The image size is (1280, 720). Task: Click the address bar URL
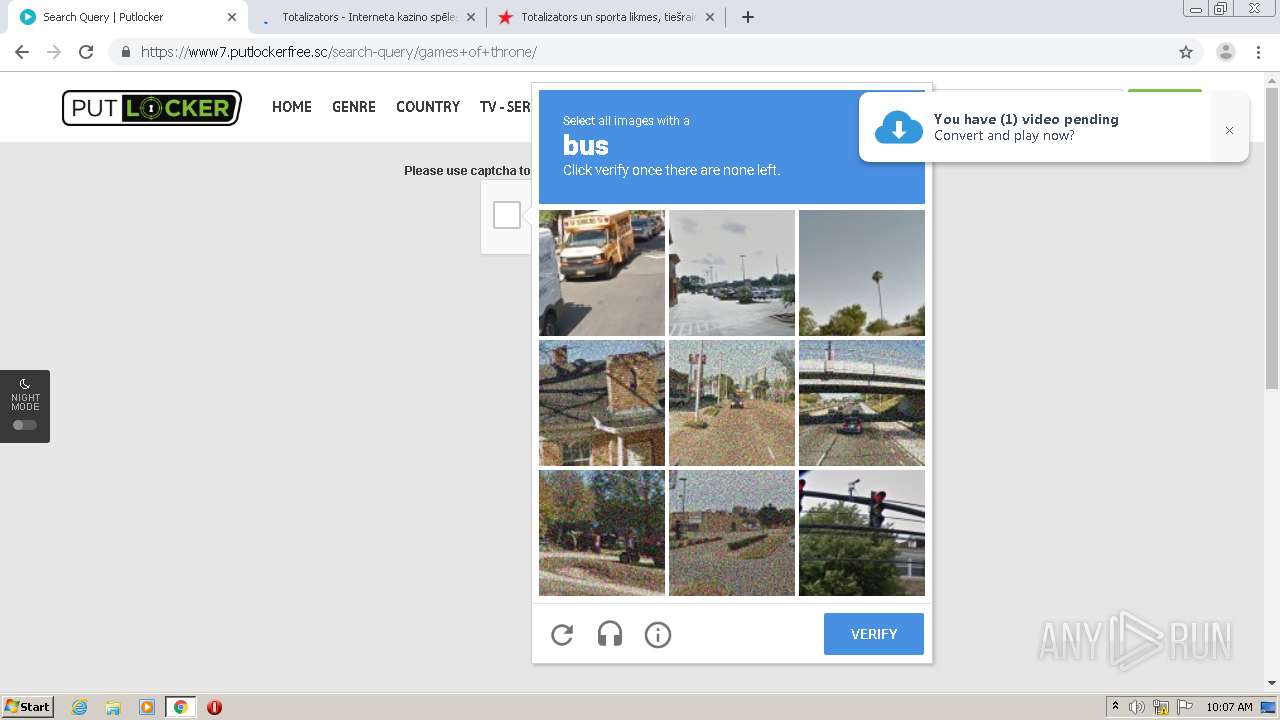click(x=339, y=52)
